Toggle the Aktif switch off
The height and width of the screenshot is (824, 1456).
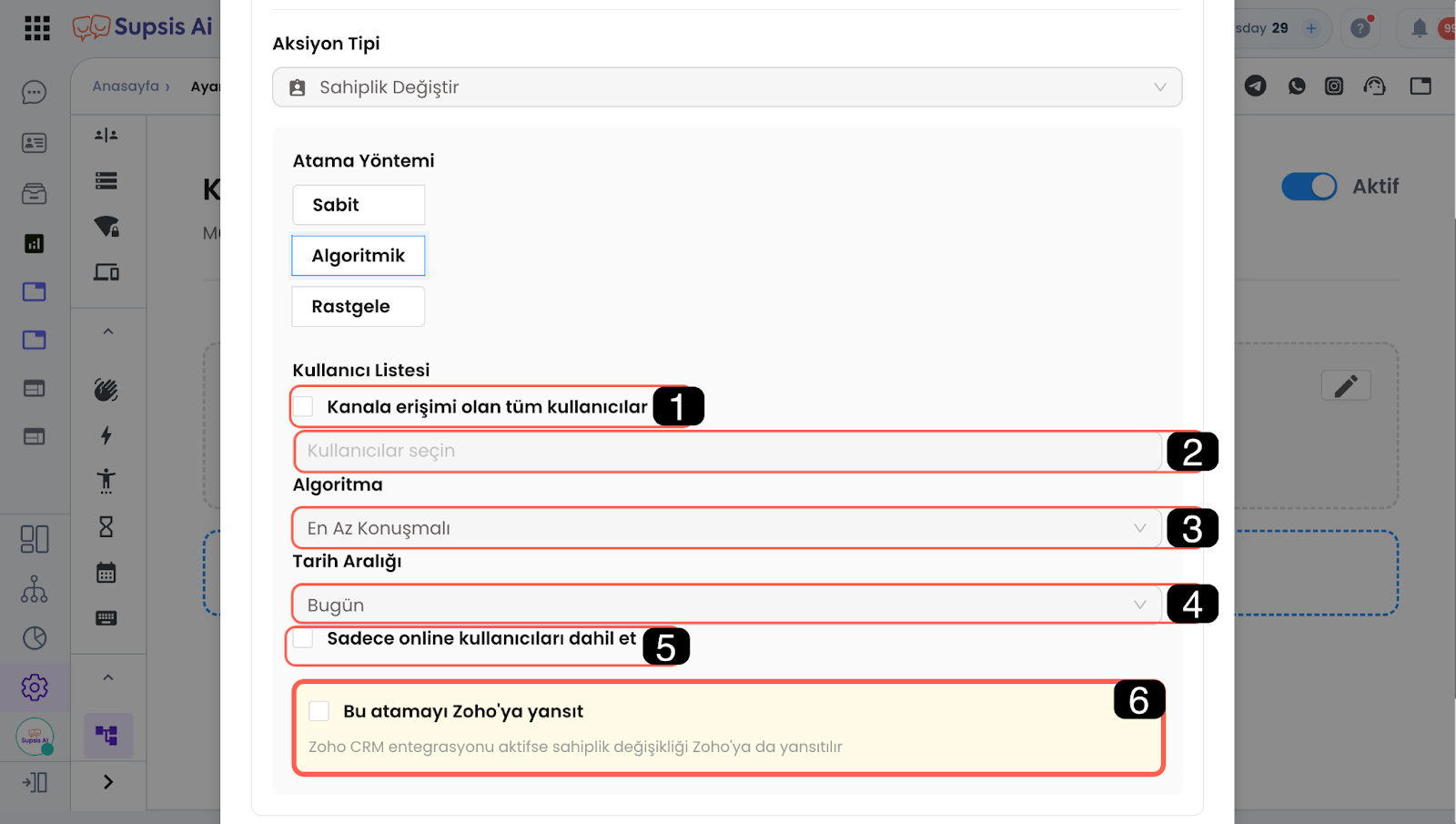1309,187
